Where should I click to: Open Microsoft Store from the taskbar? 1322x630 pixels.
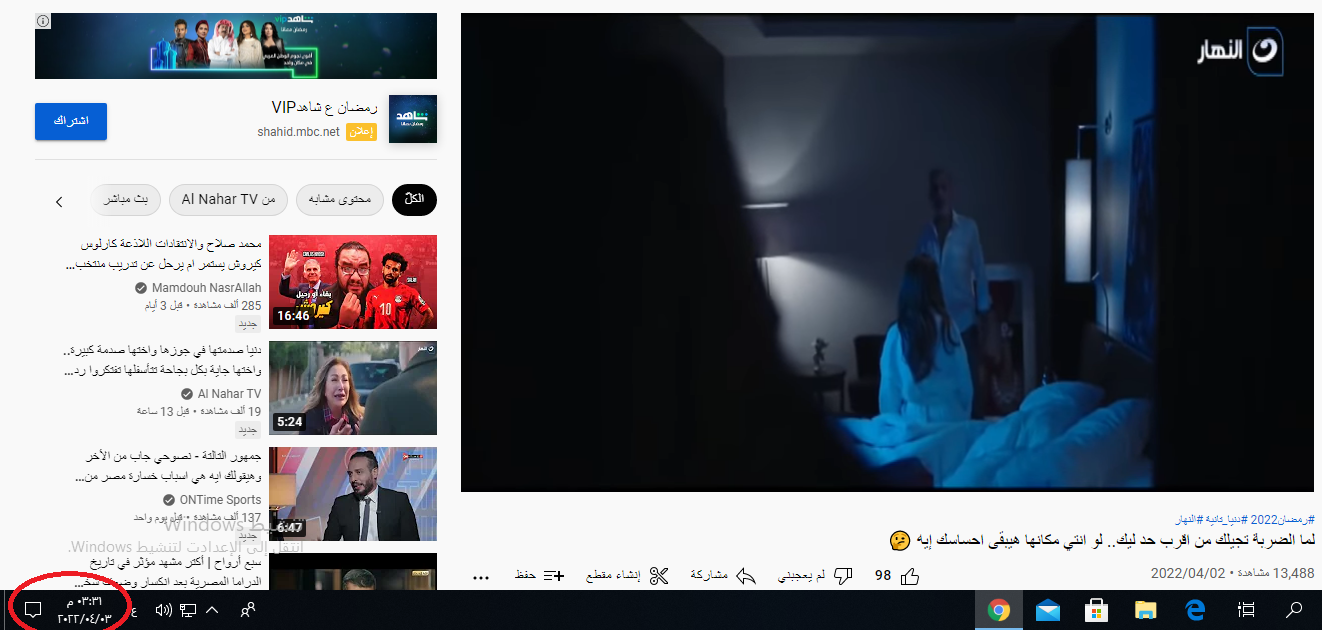click(x=1096, y=610)
